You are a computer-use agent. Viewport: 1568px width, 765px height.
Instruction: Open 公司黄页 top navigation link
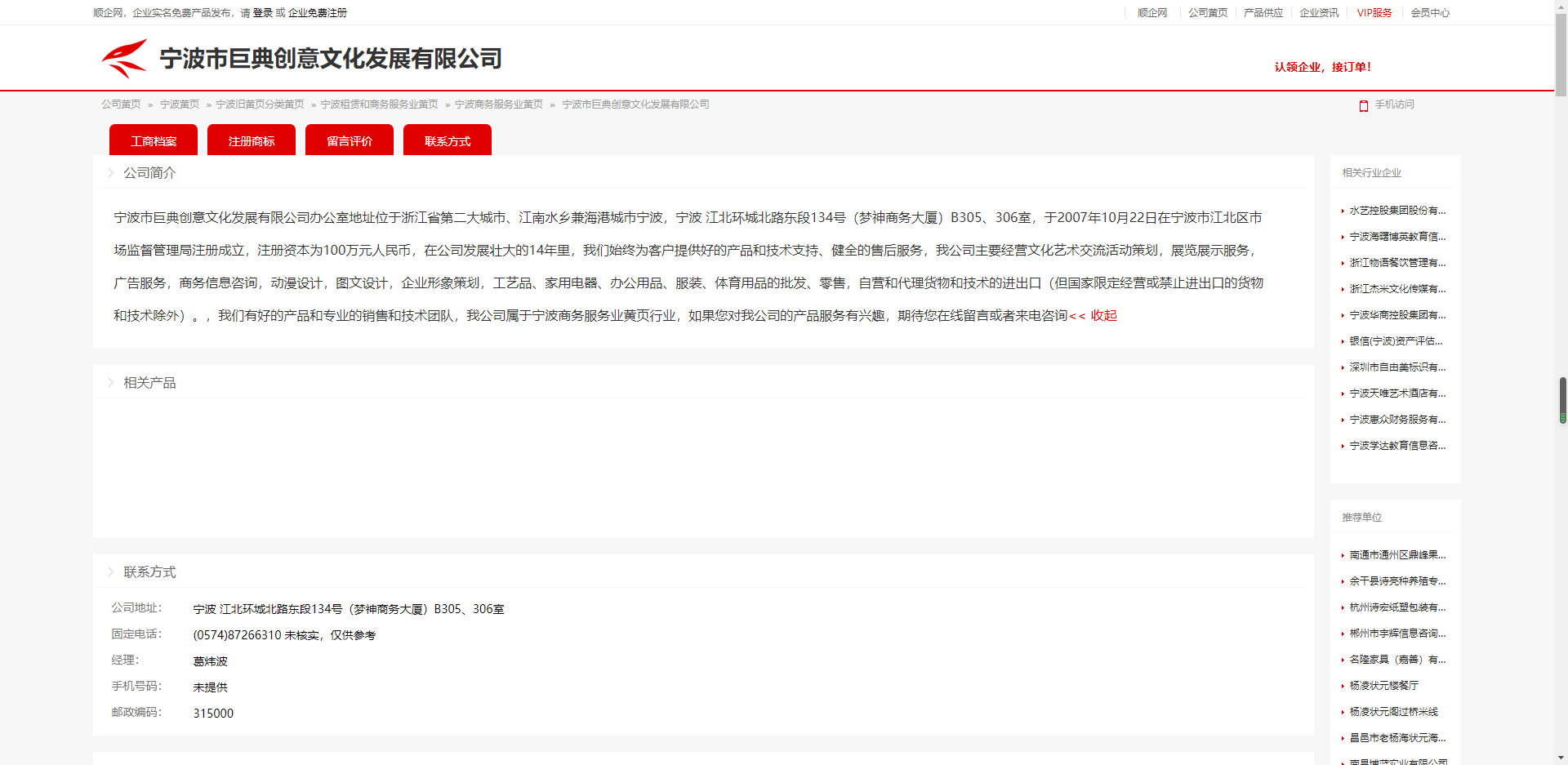tap(1208, 13)
